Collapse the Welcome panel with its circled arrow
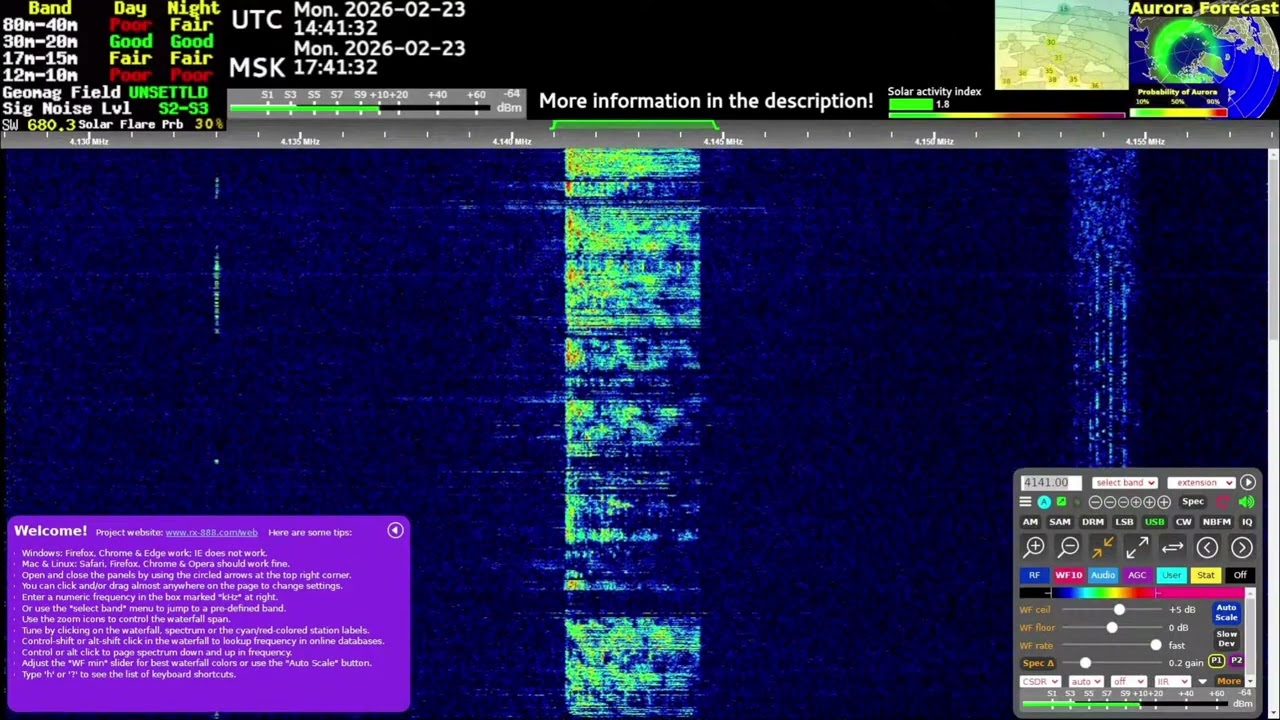This screenshot has height=720, width=1280. click(x=395, y=531)
